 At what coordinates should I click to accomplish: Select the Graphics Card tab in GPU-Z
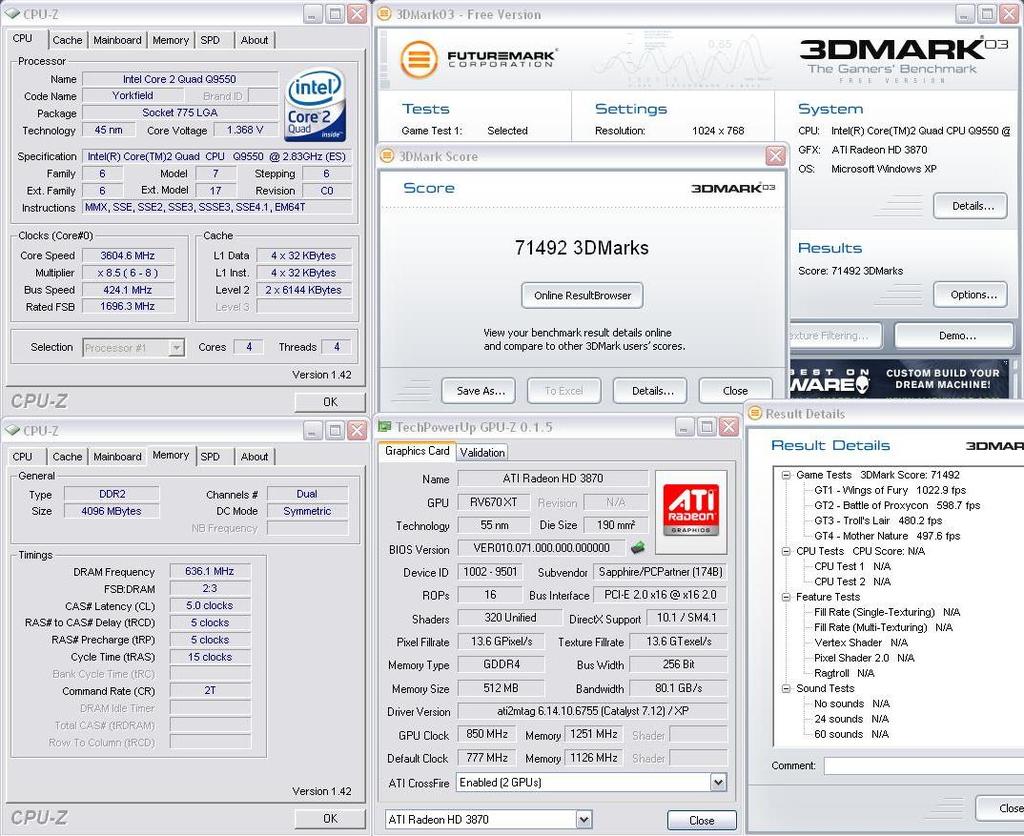click(x=417, y=451)
